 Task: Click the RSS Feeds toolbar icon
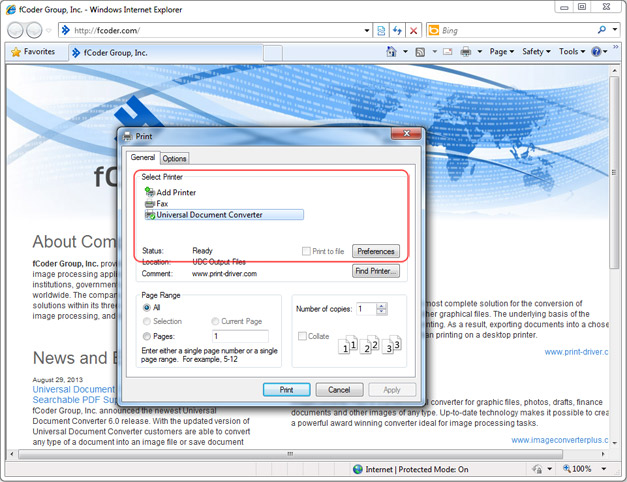[420, 52]
